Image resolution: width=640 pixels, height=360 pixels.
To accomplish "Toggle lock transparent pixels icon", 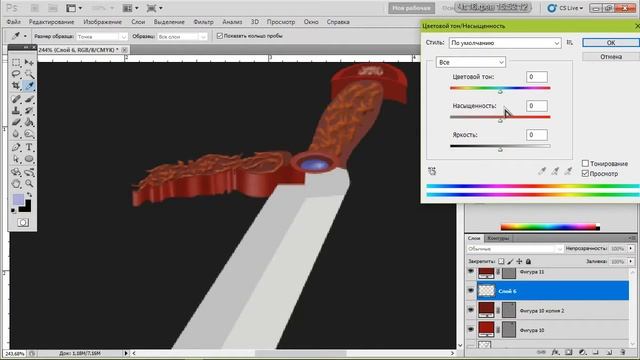I will tap(501, 261).
